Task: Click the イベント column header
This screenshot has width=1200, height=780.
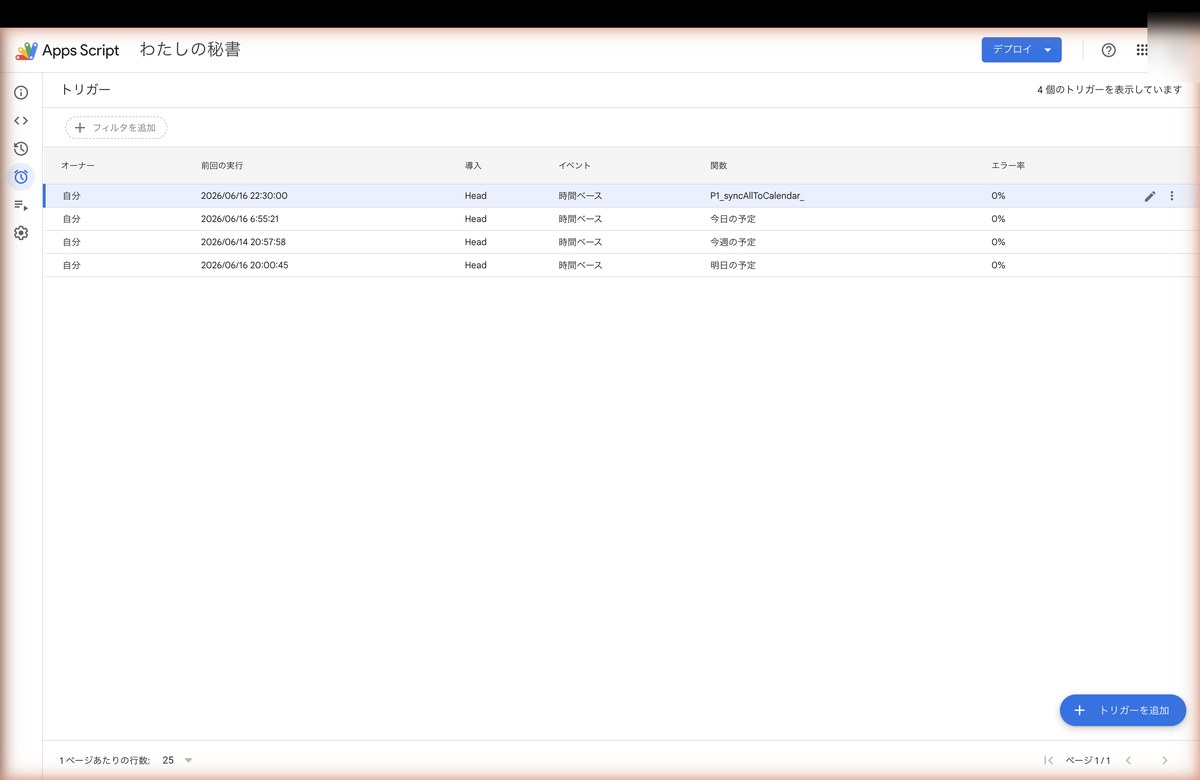Action: 575,165
